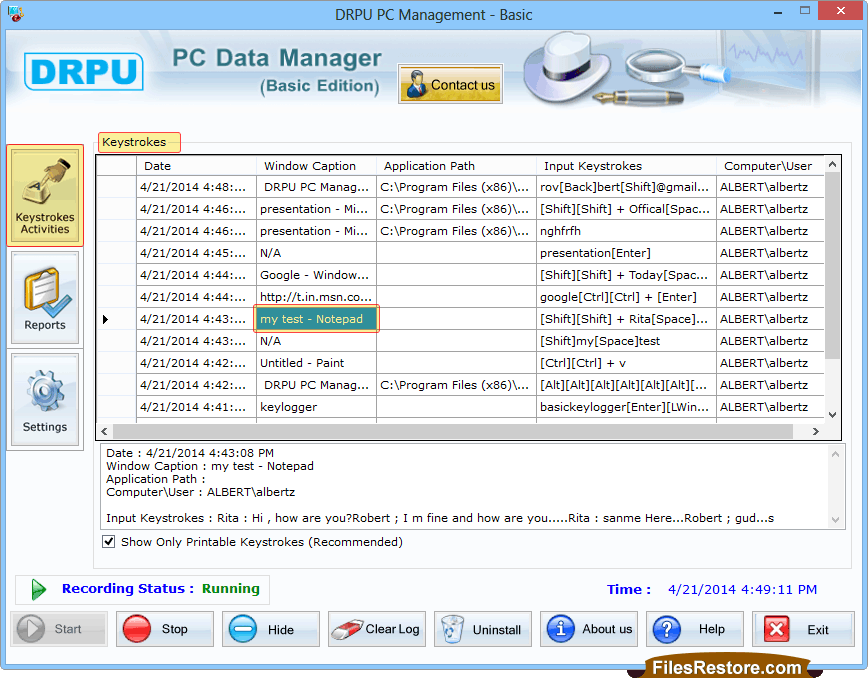Image resolution: width=868 pixels, height=679 pixels.
Task: Select the 'presentation[Enter]' keystrokes cell
Action: pyautogui.click(x=626, y=253)
